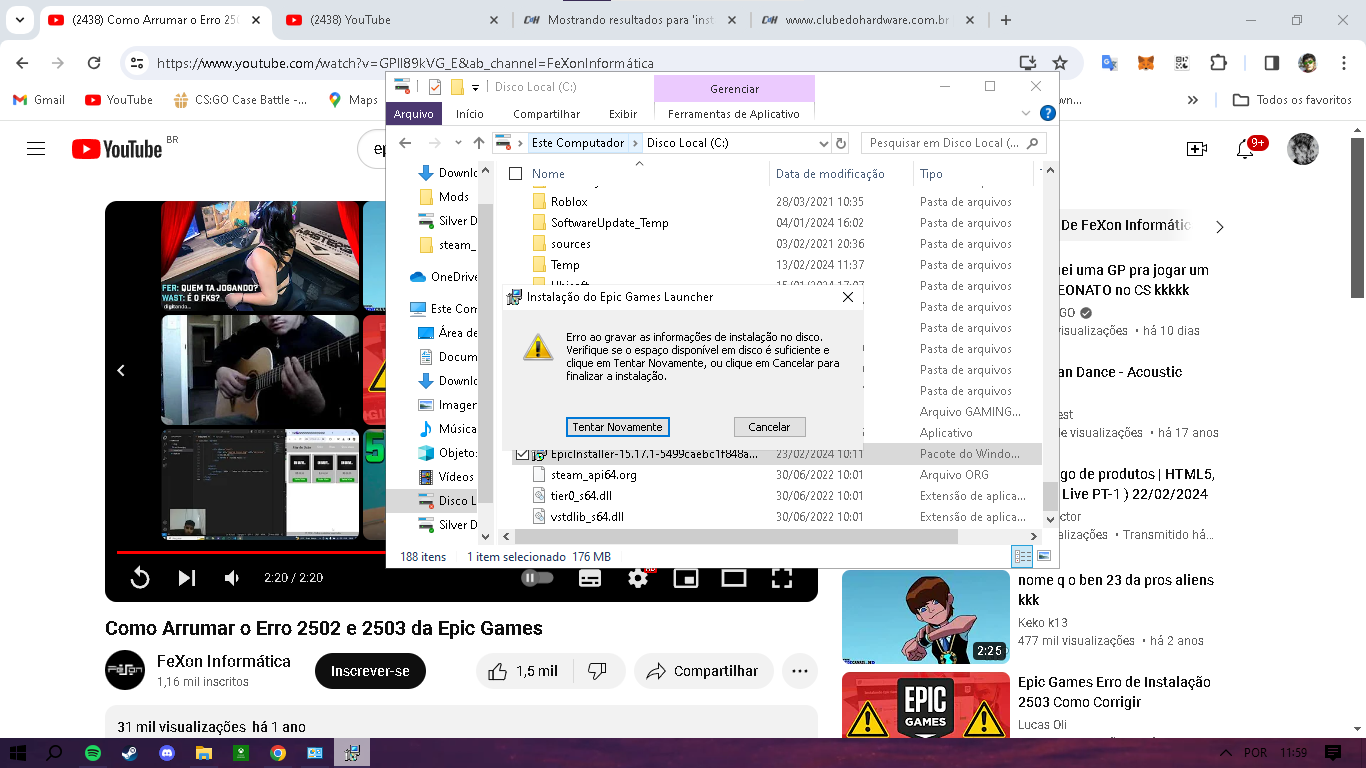1366x768 pixels.
Task: Open Keko k13 Ben 10 thumbnail
Action: [926, 617]
